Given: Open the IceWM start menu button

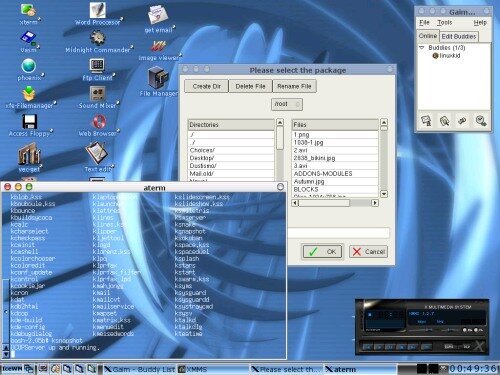Looking at the screenshot, I should coord(13,369).
